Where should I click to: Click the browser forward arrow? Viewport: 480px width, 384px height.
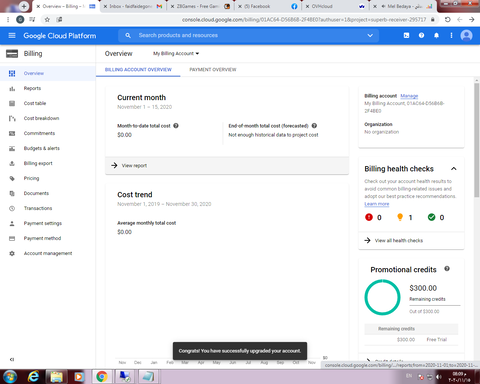tap(472, 20)
